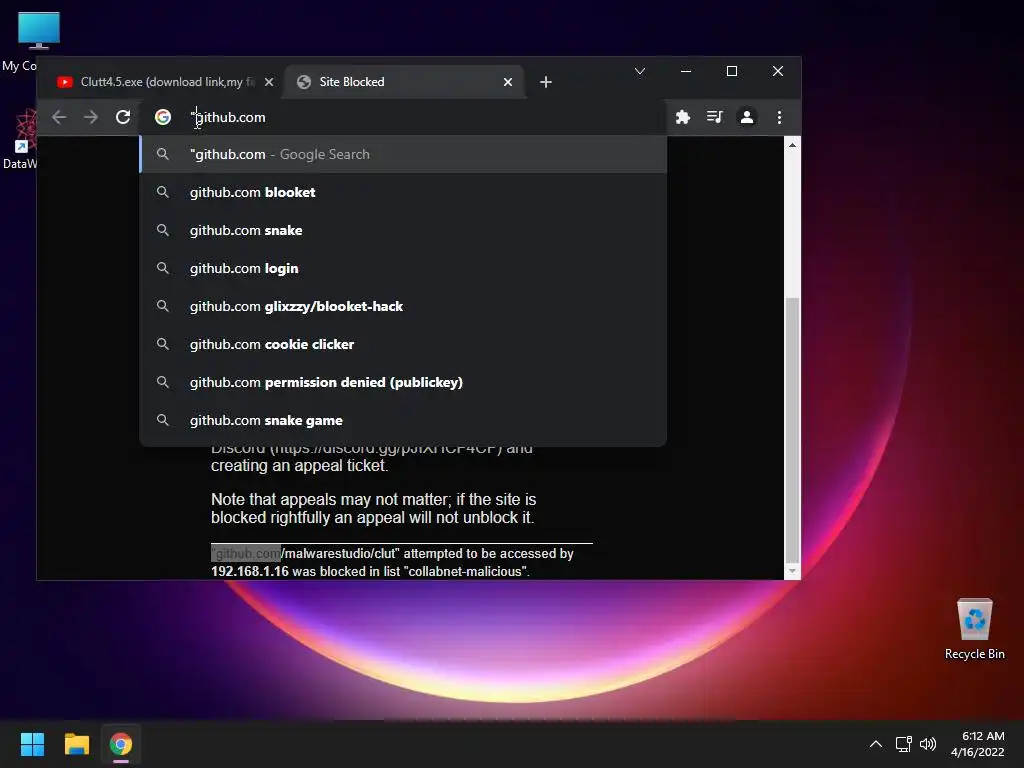1024x768 pixels.
Task: Go forward with the forward arrow
Action: pos(91,117)
